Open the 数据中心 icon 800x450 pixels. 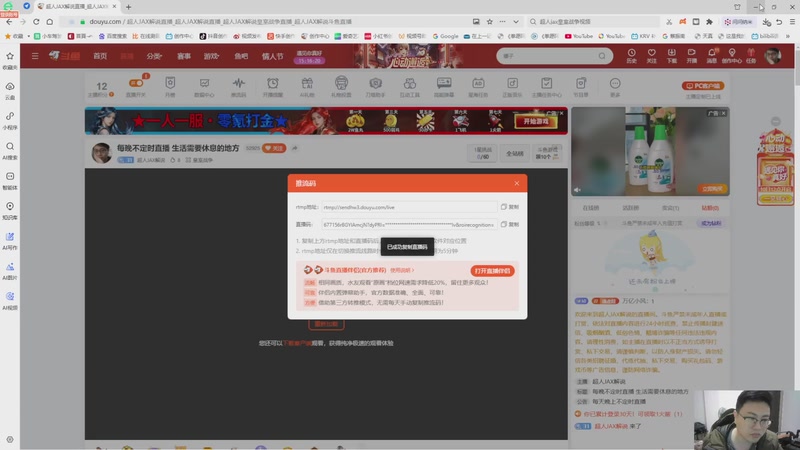[x=204, y=86]
